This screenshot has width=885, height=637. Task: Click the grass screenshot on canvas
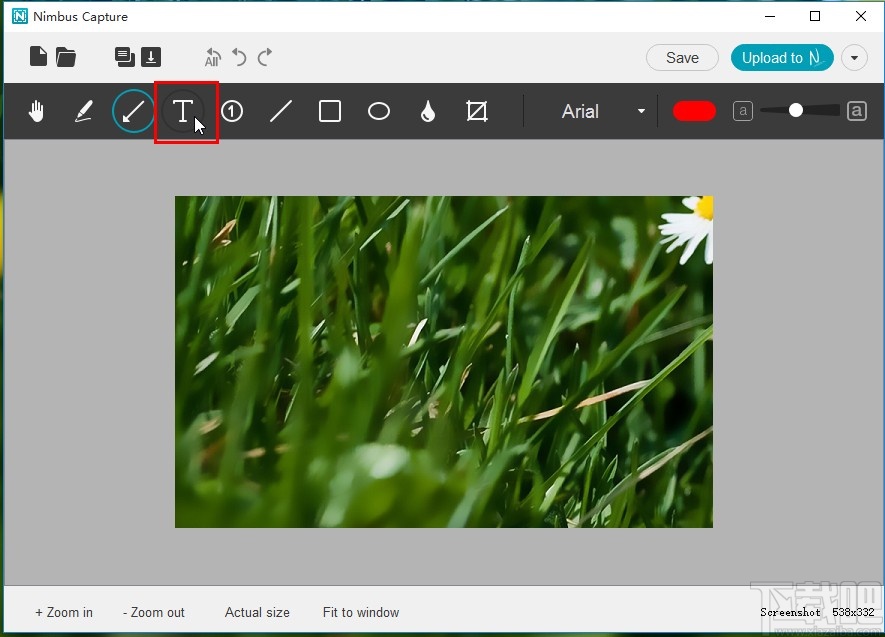point(444,362)
